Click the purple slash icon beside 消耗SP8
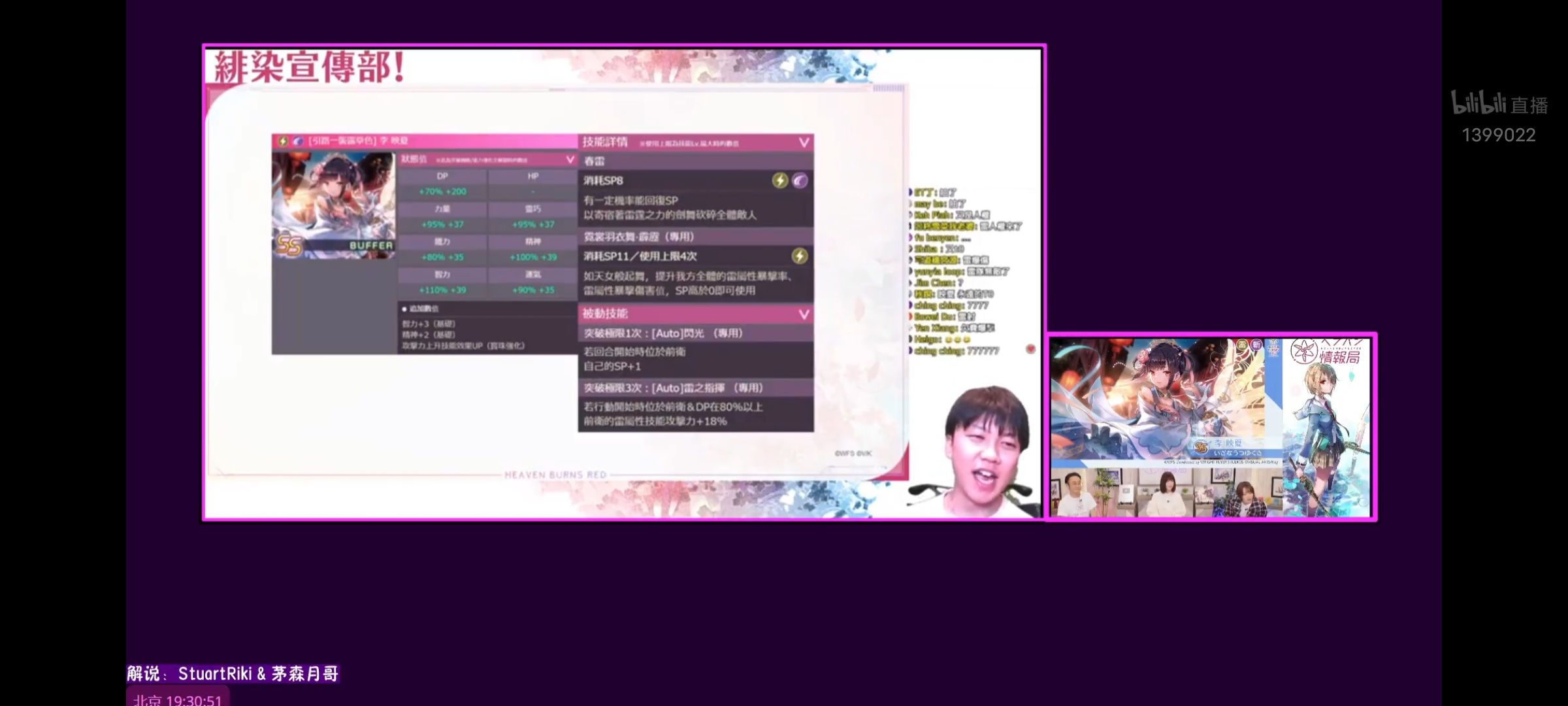The width and height of the screenshot is (1568, 706). point(800,180)
